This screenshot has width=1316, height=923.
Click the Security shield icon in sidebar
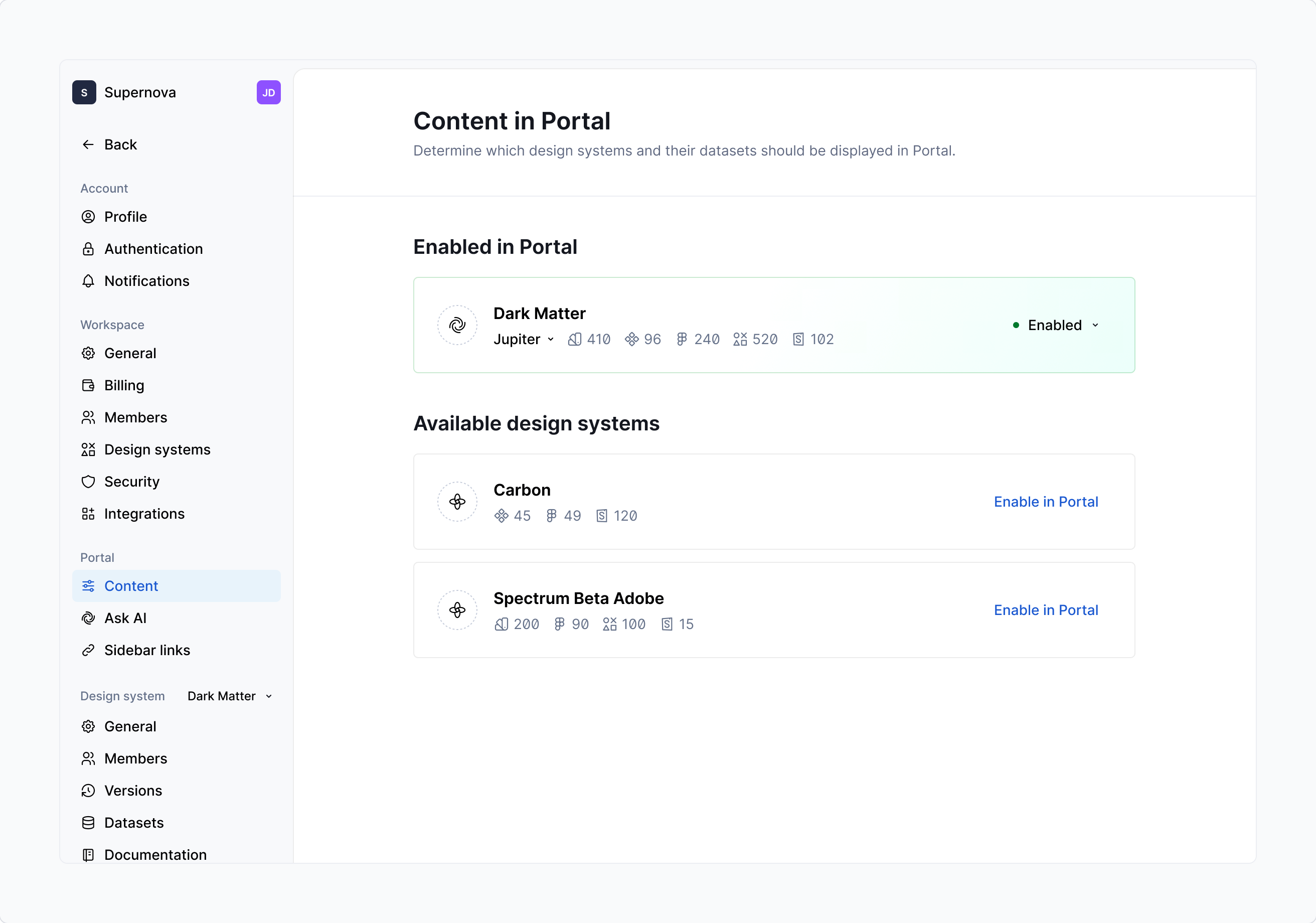click(88, 482)
